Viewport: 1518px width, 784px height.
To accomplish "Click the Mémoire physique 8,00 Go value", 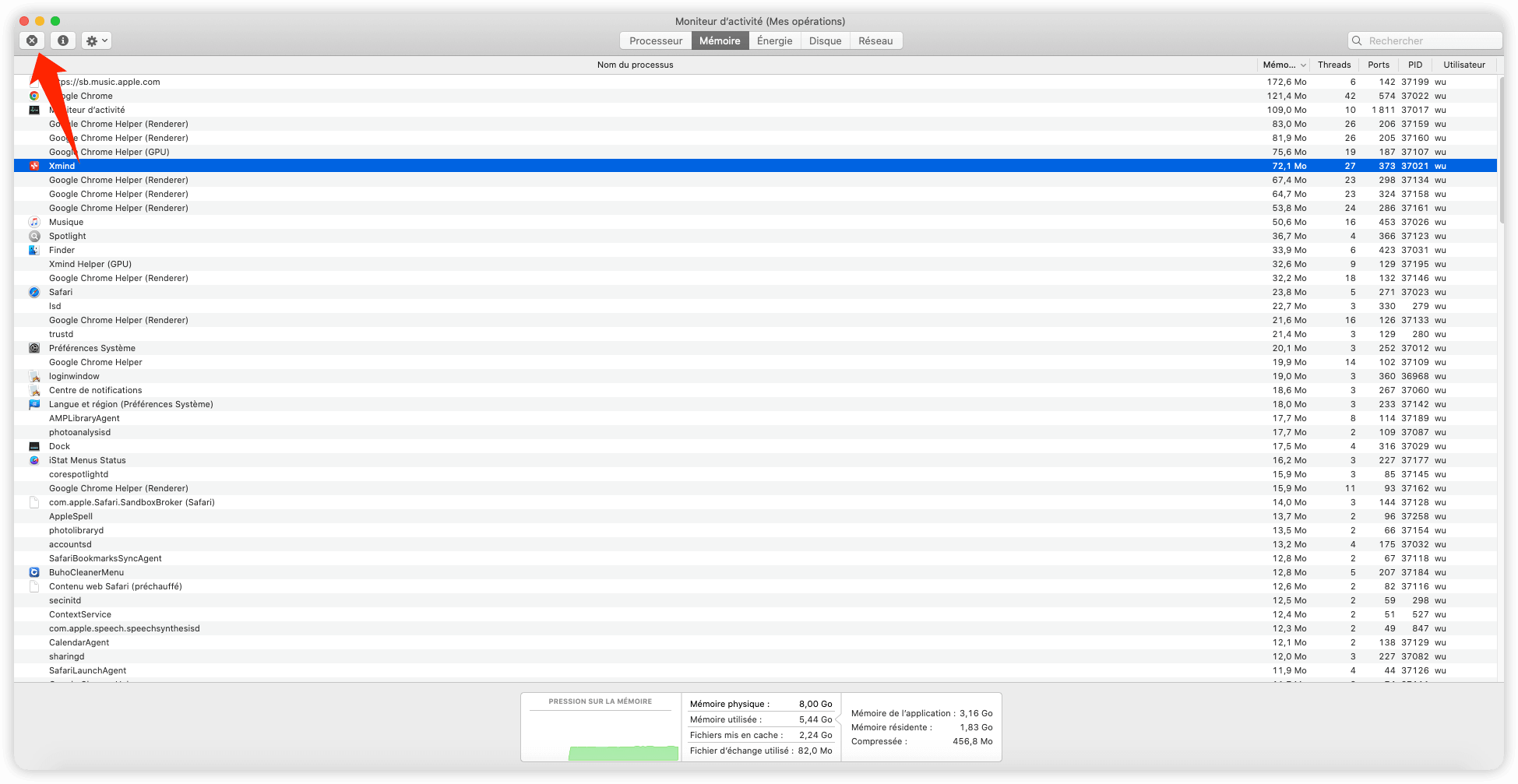I will (x=815, y=704).
